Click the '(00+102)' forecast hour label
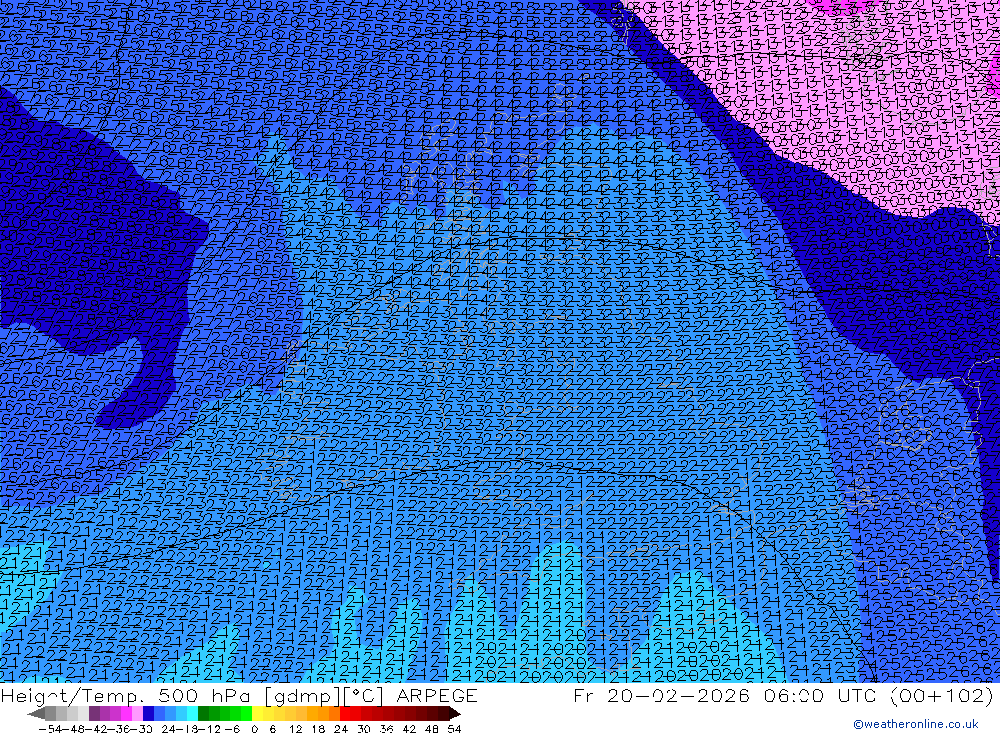1000x733 pixels. (941, 696)
